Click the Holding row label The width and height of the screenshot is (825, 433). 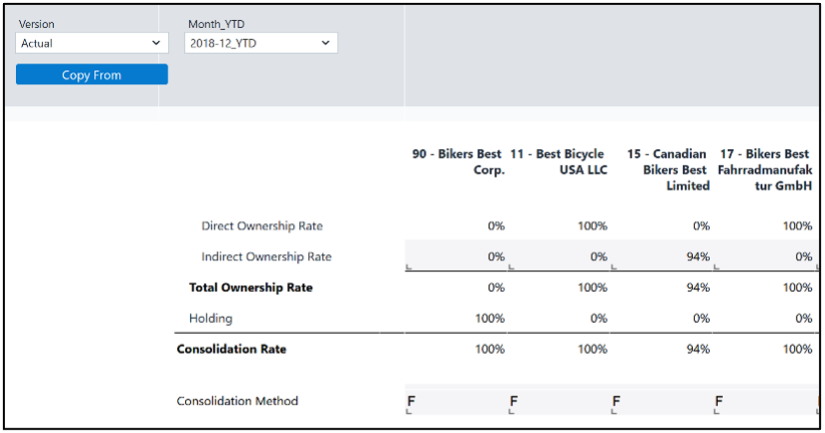click(x=210, y=318)
